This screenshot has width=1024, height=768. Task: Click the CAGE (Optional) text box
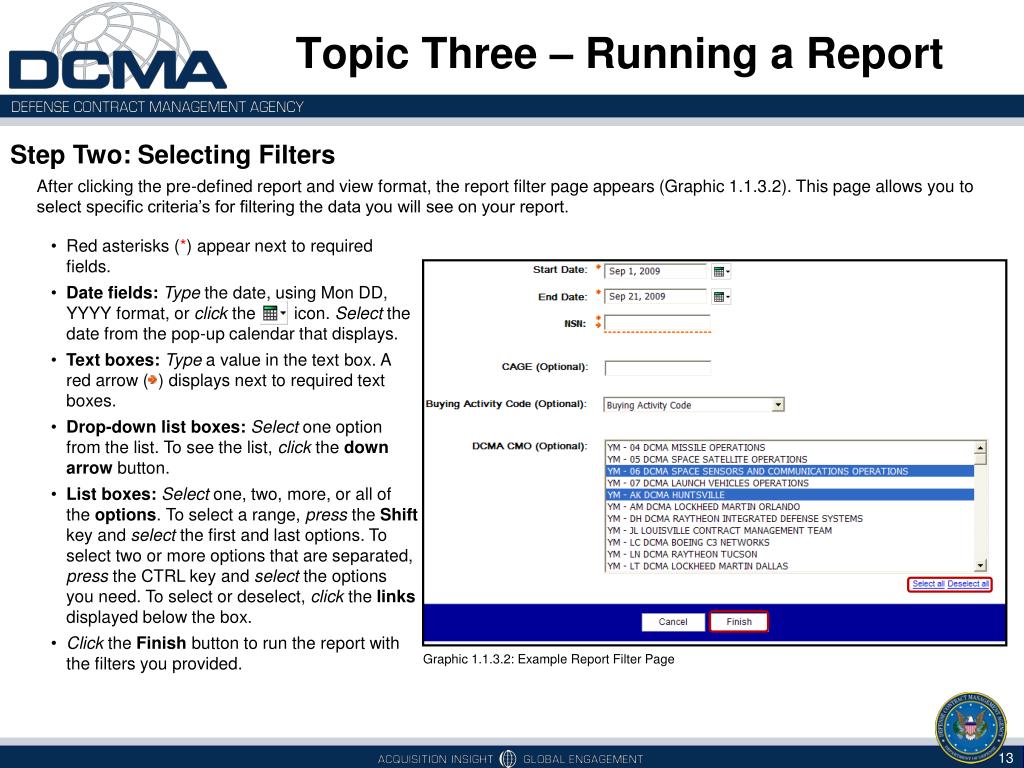point(658,368)
